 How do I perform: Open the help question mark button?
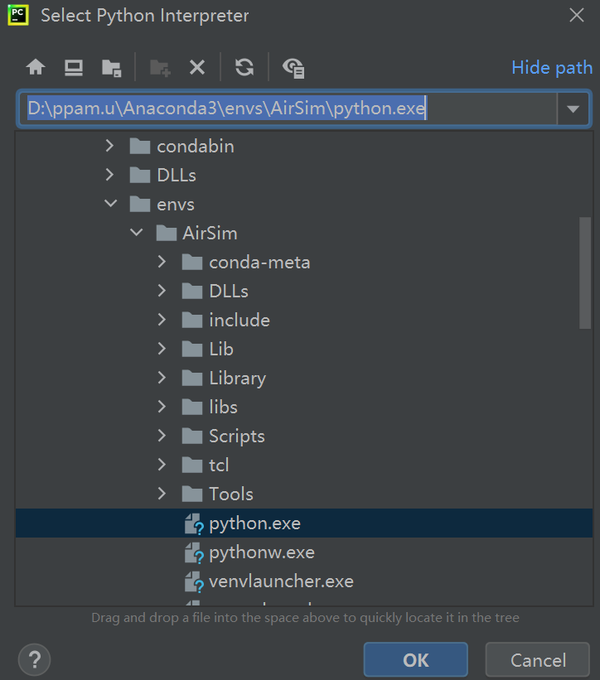tap(34, 660)
